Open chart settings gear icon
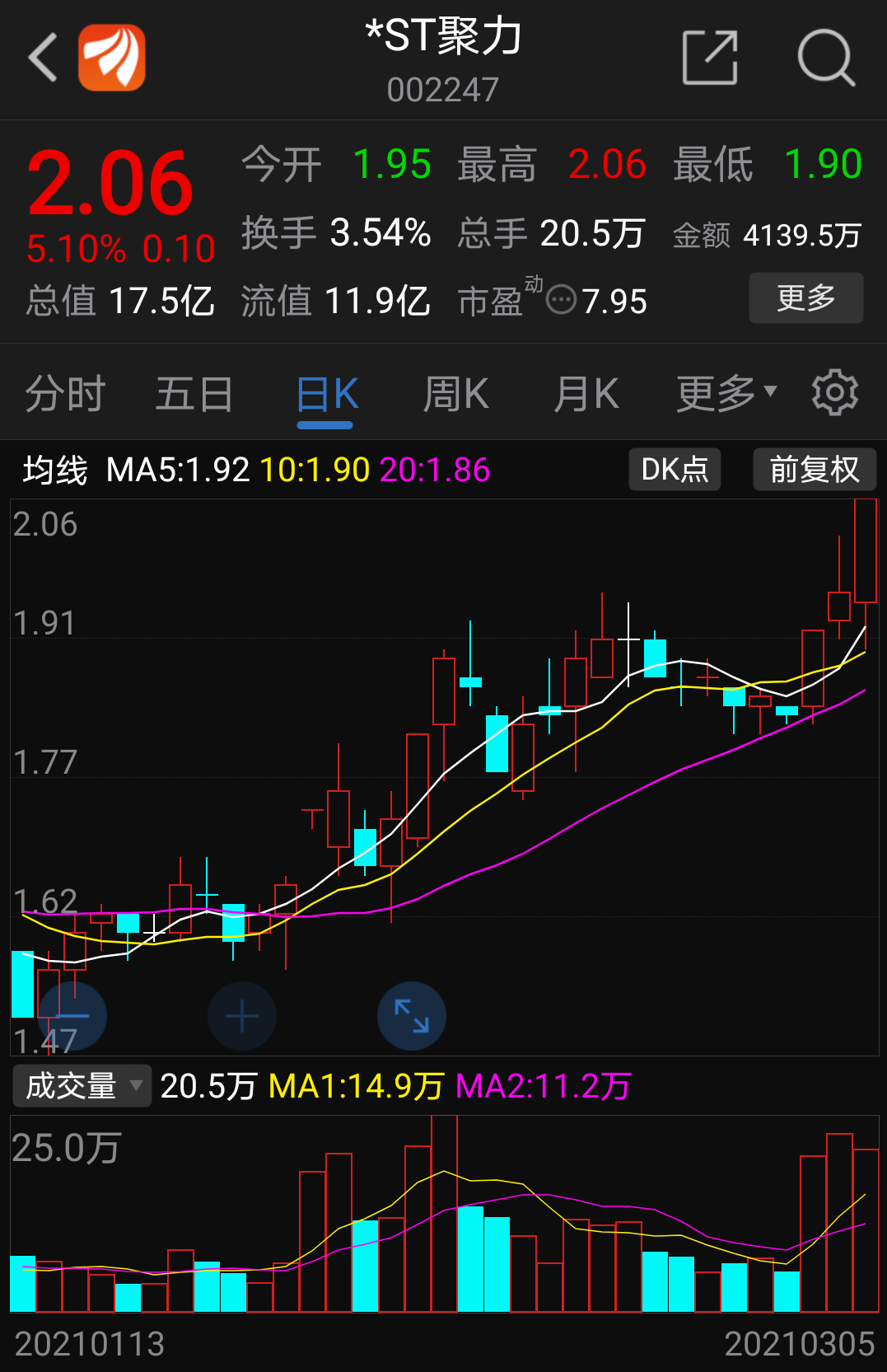This screenshot has width=887, height=1372. click(x=834, y=393)
